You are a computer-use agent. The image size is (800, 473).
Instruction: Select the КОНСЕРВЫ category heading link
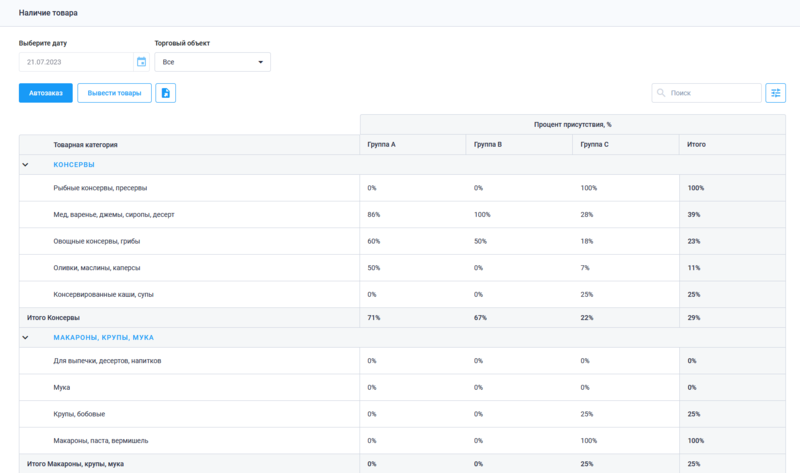coord(74,165)
